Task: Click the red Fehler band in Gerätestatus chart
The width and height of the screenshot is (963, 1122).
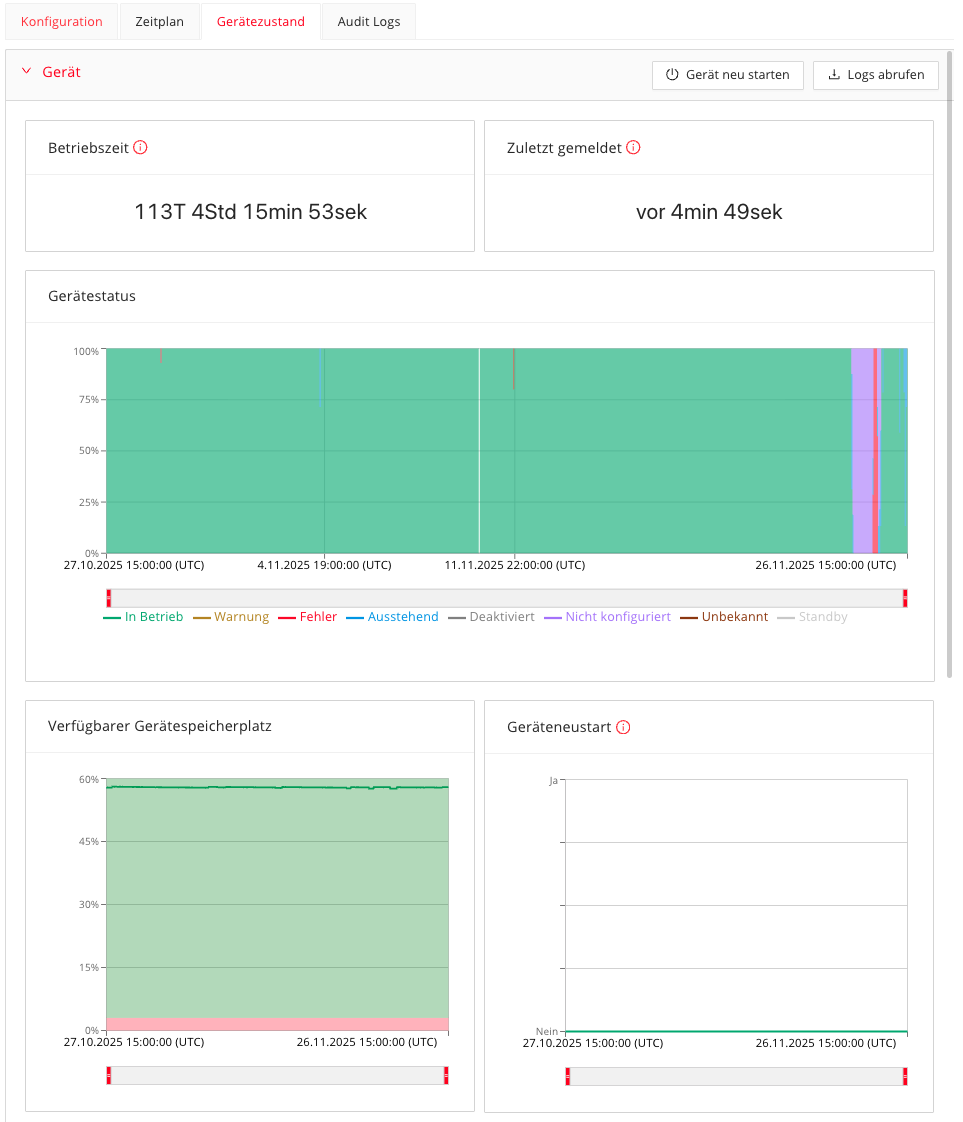Action: tap(875, 451)
